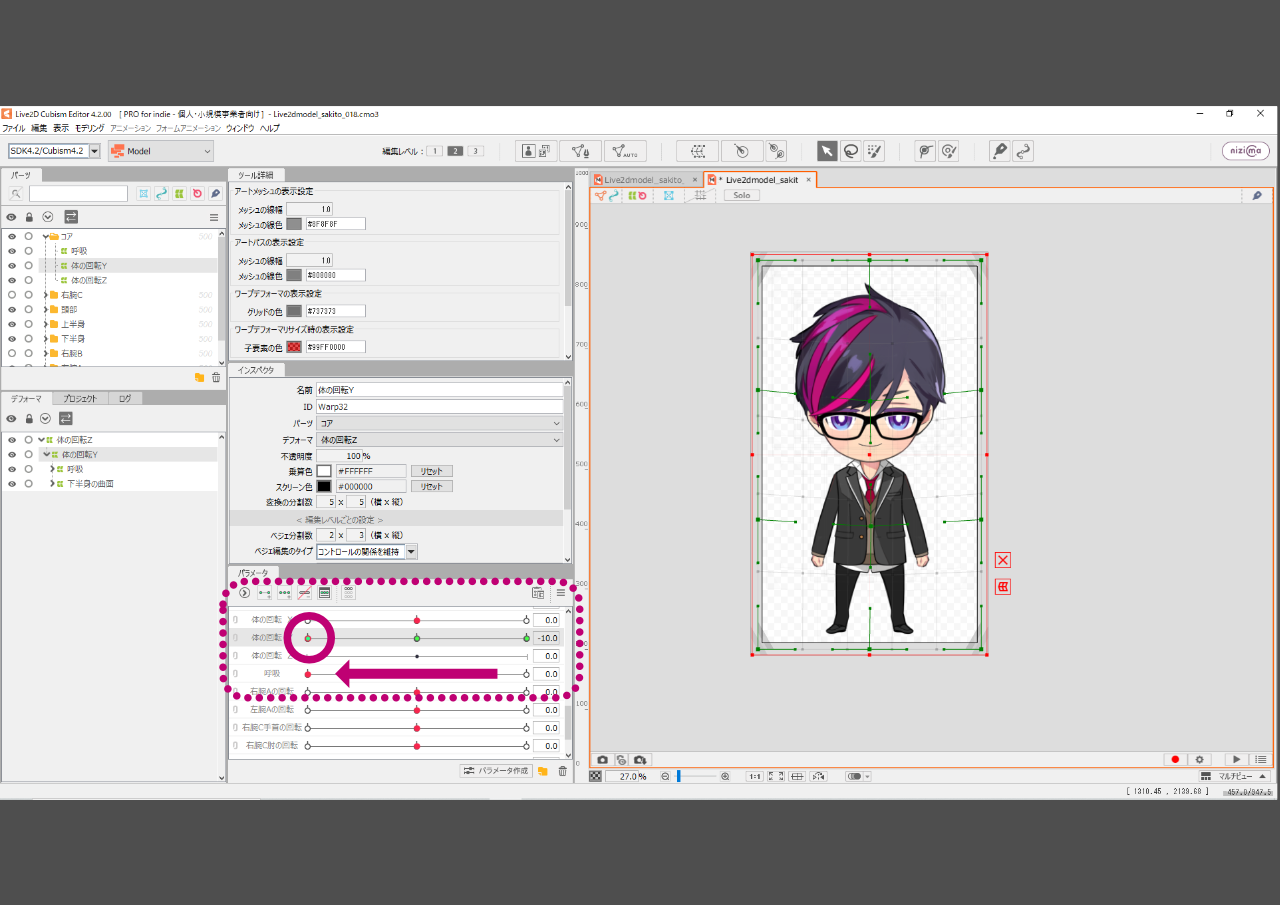Toggle lock circle of コア folder
The image size is (1280, 905).
[x=29, y=237]
